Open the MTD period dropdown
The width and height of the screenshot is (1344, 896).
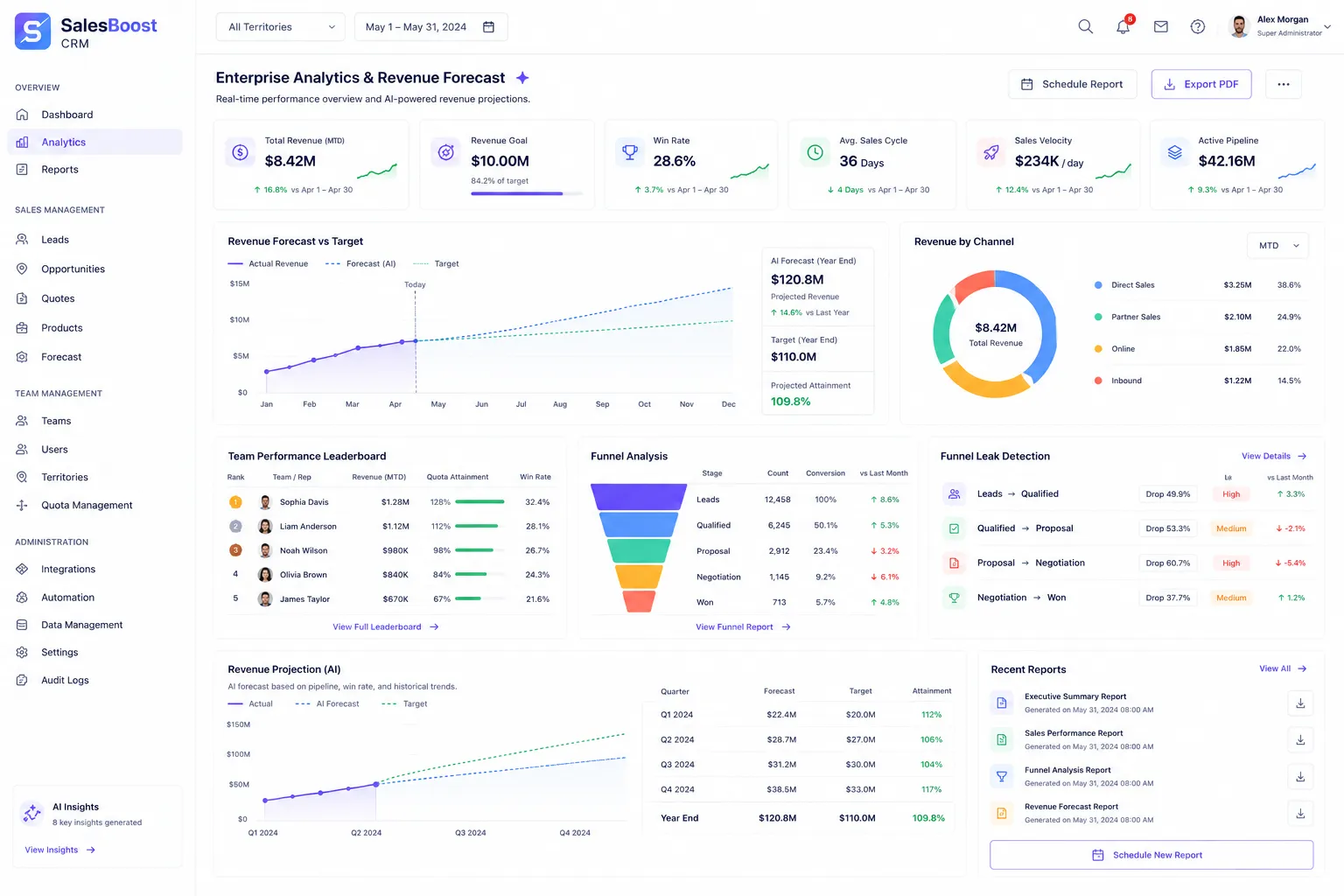(1277, 246)
